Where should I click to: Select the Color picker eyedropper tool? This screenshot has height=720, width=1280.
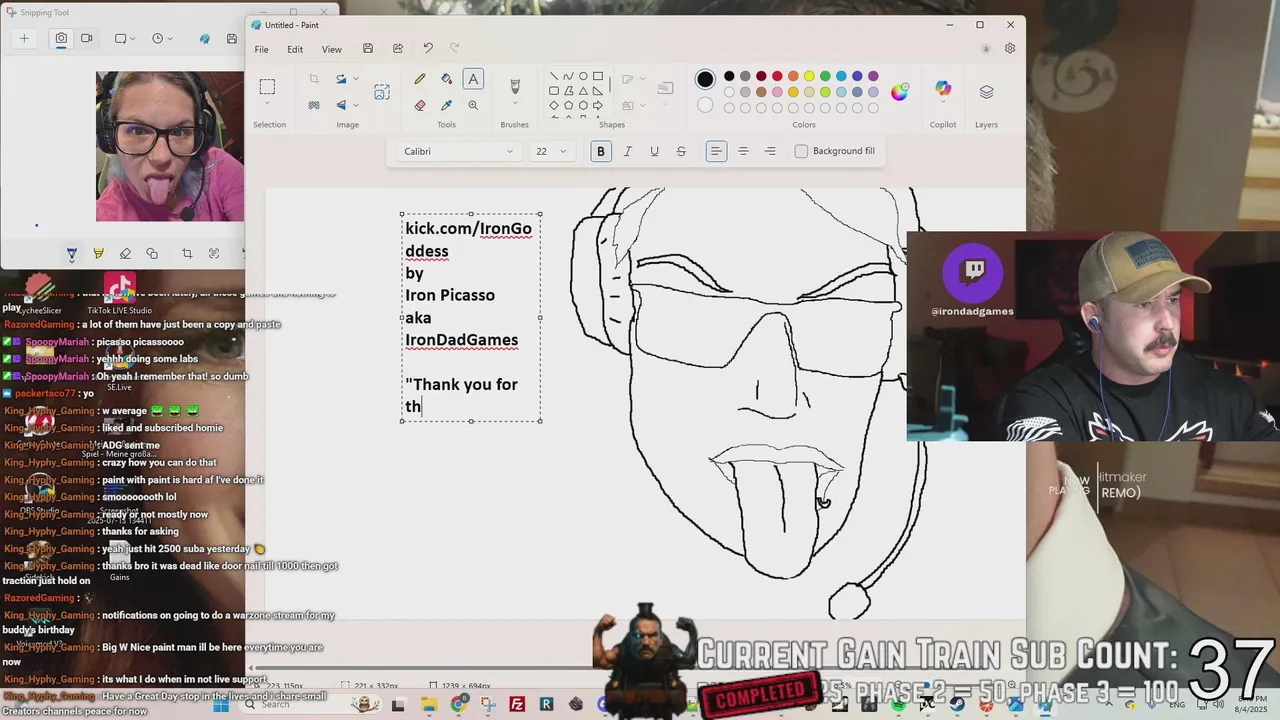(446, 105)
